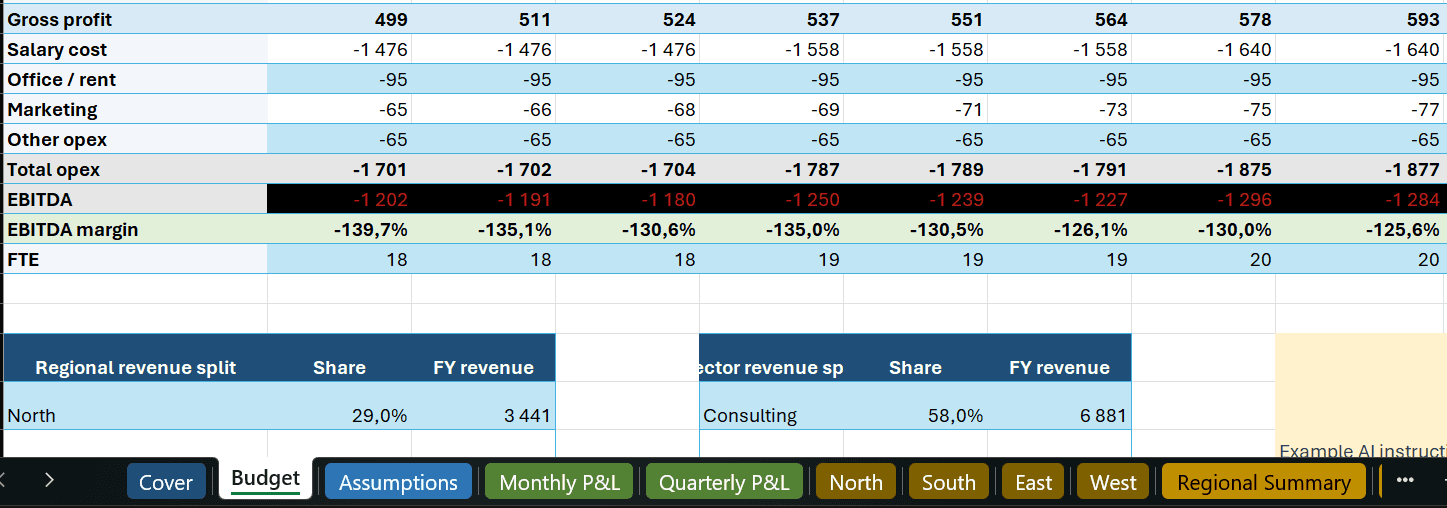
Task: Click the Other opex label cell
Action: 135,139
